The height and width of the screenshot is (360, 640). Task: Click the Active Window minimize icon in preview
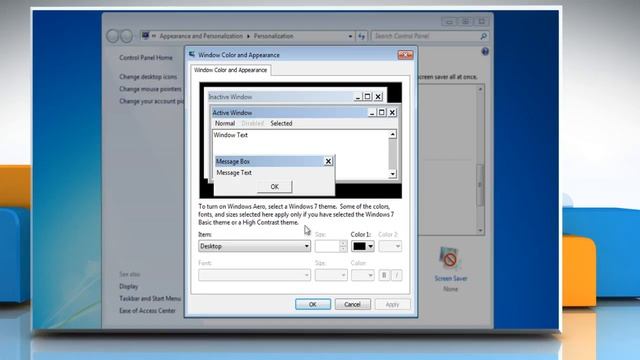point(372,112)
